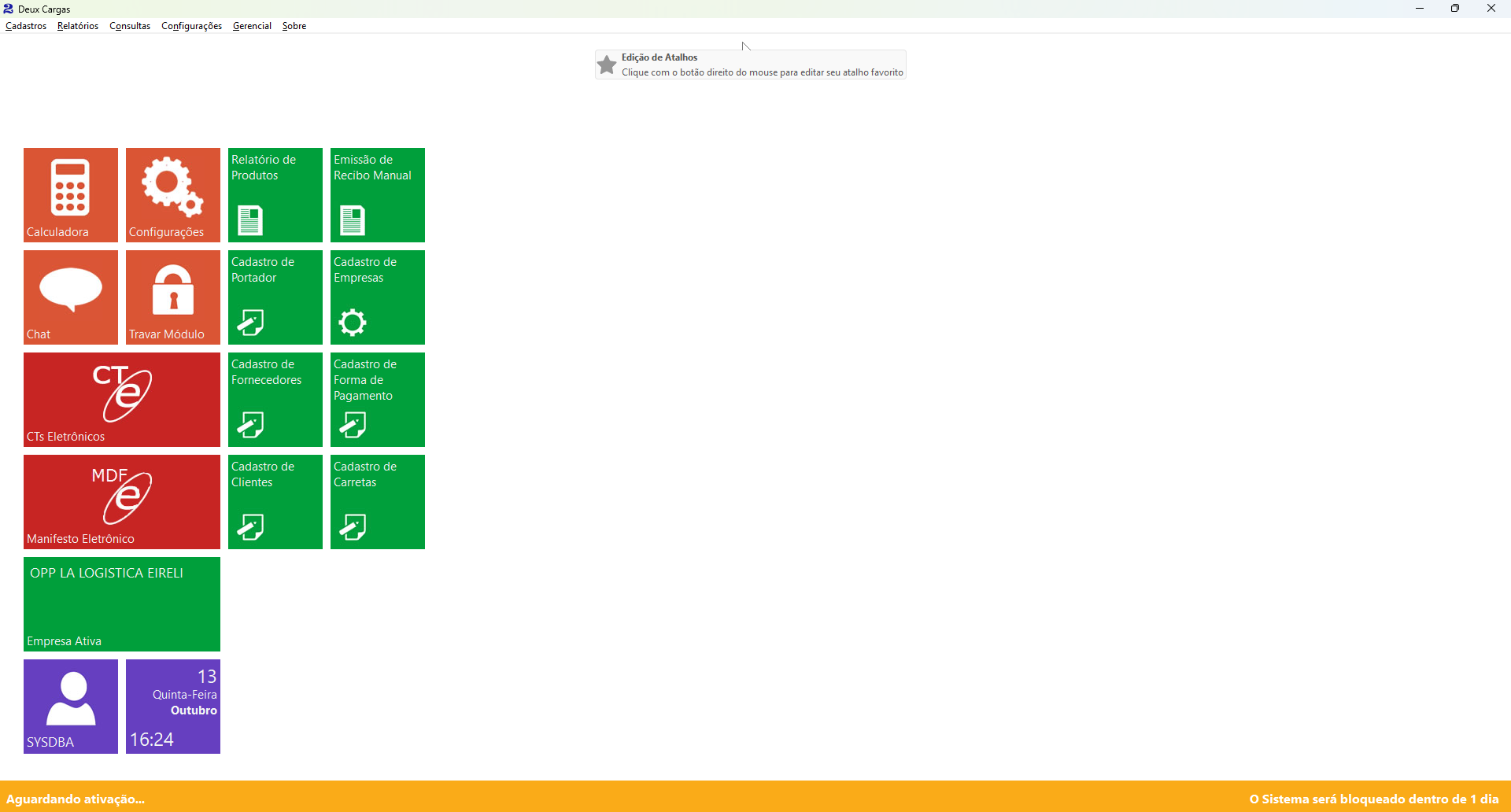Image resolution: width=1511 pixels, height=812 pixels.
Task: Open Cadastro de Clientes shortcut
Action: 275,502
